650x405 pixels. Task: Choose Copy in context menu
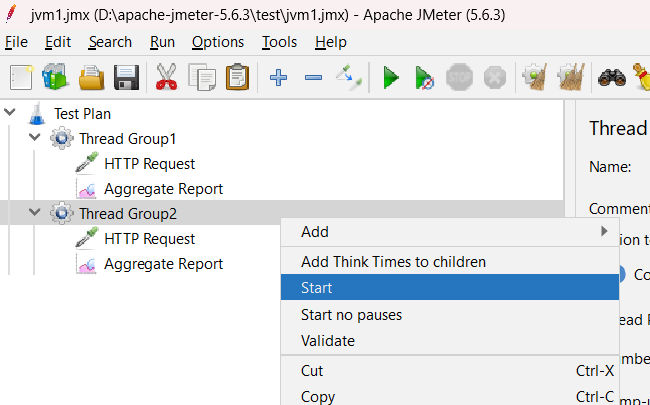click(x=450, y=396)
